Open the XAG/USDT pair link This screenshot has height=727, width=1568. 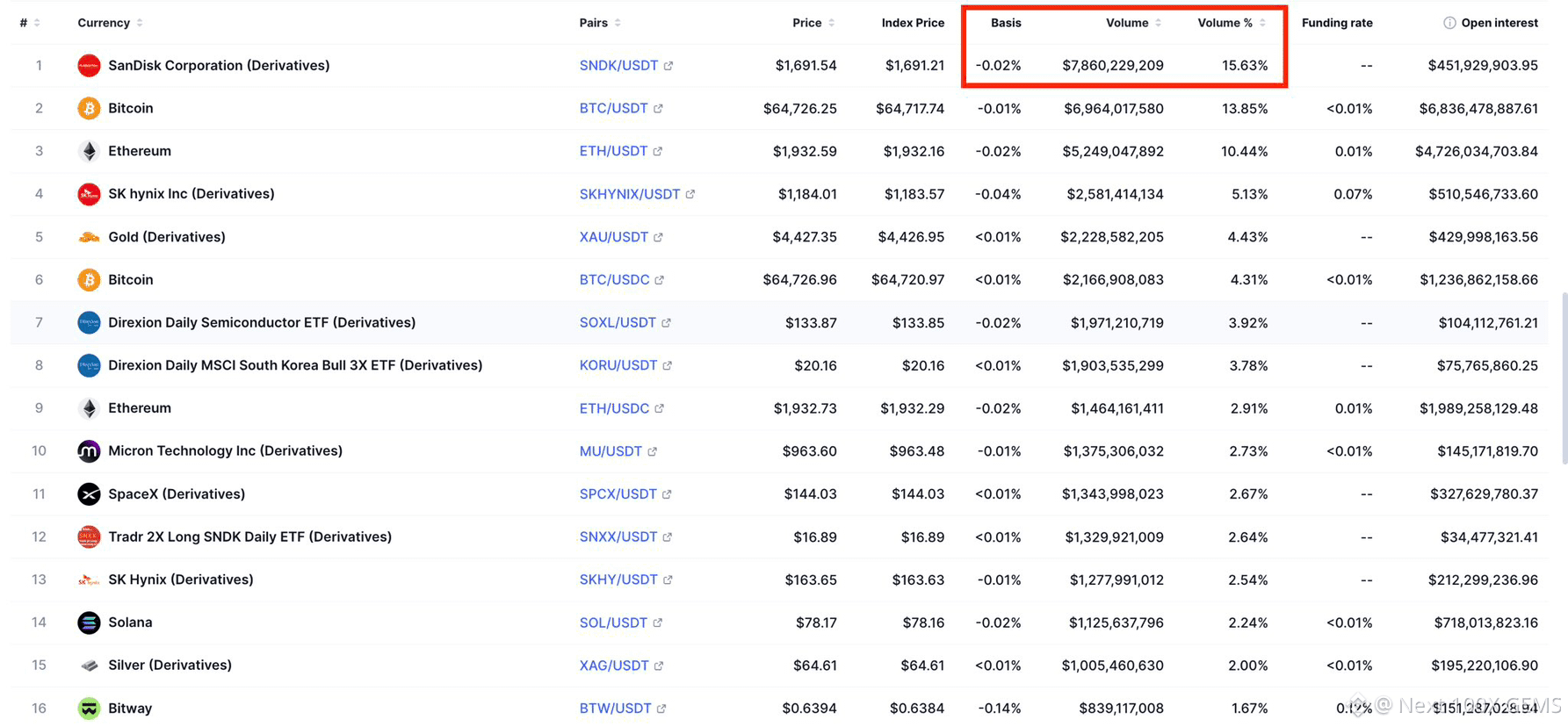(614, 666)
